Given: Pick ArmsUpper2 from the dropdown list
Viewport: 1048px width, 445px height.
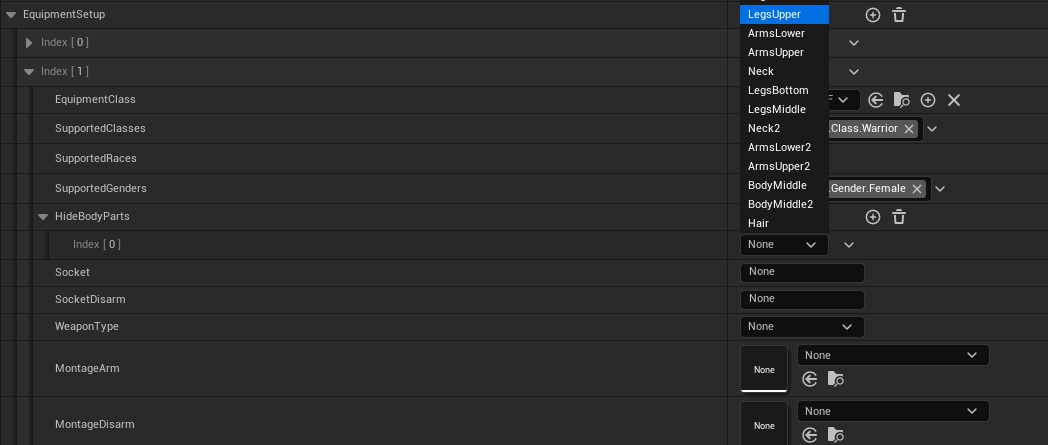Looking at the screenshot, I should tap(779, 166).
